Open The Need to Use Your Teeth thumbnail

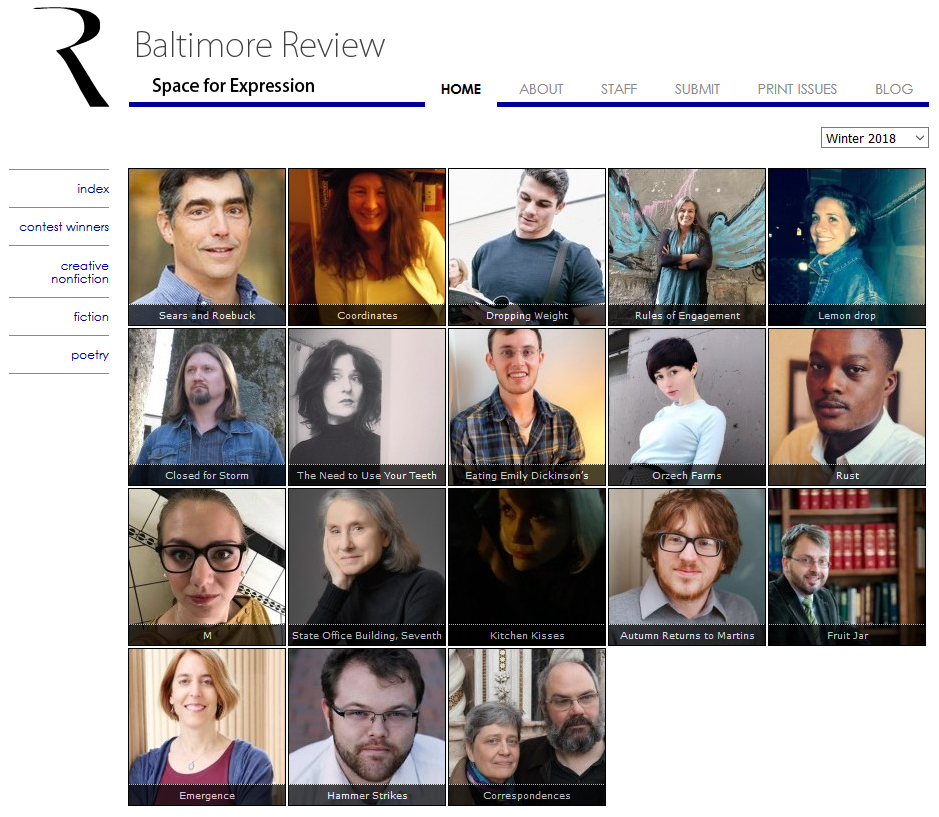[367, 407]
